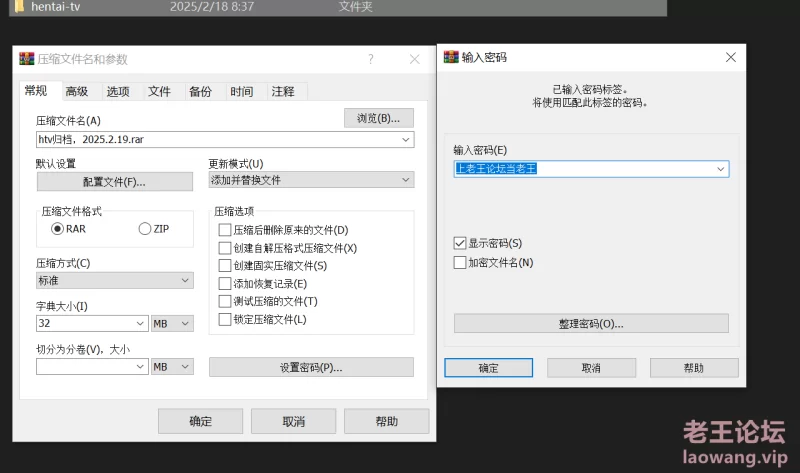This screenshot has height=473, width=800.
Task: Enable 添加恢复记录 checkbox
Action: [225, 284]
